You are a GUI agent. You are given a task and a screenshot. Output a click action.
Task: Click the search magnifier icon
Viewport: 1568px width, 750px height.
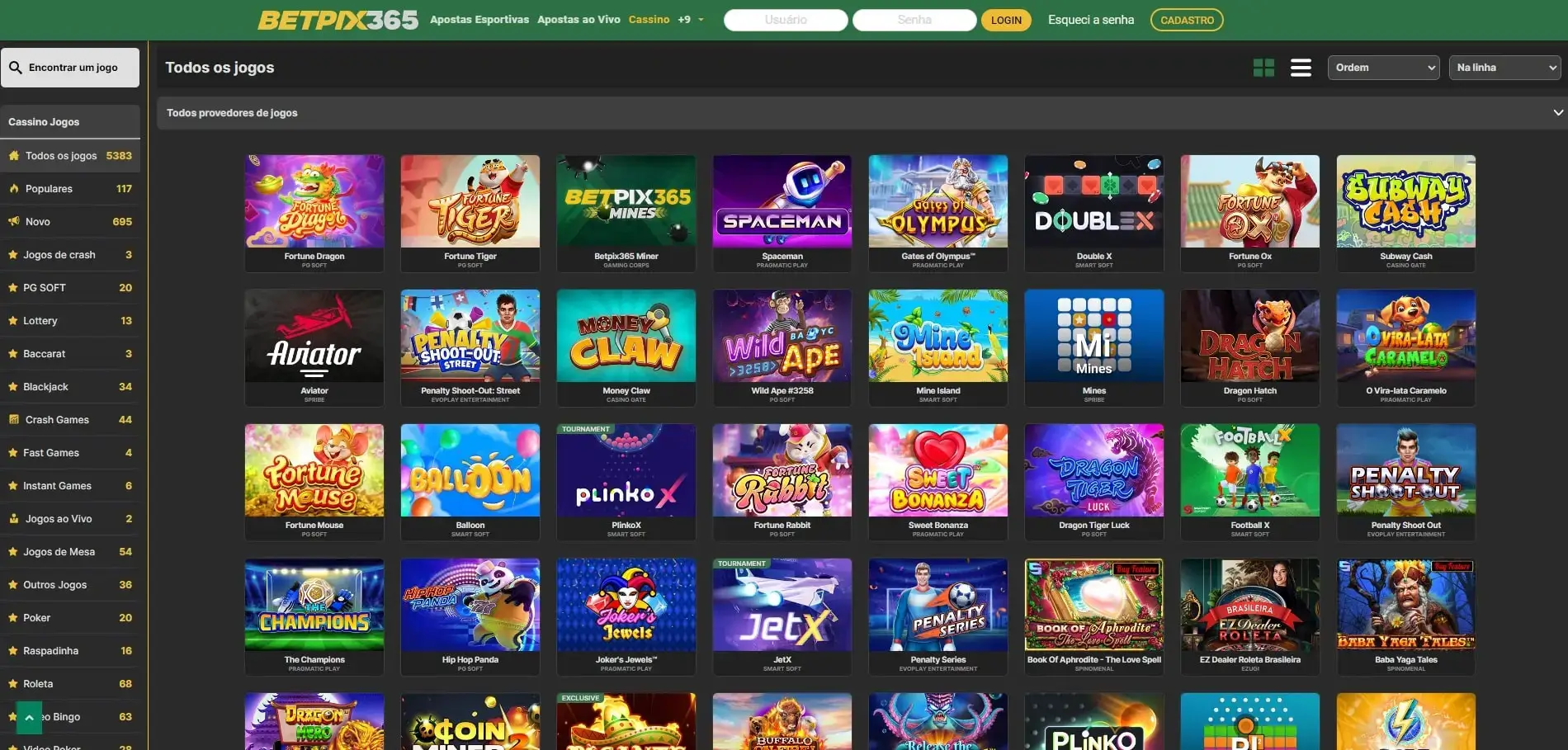(16, 68)
